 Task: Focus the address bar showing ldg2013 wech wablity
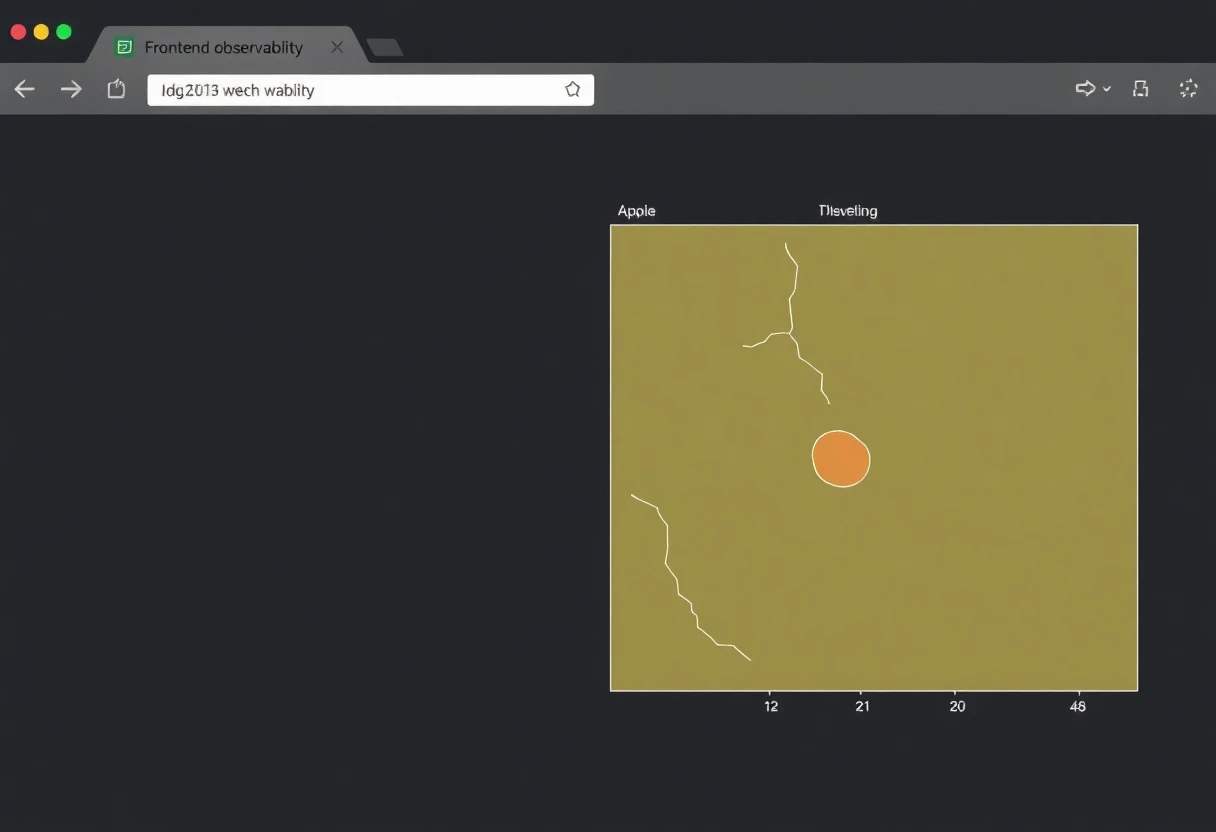tap(370, 89)
